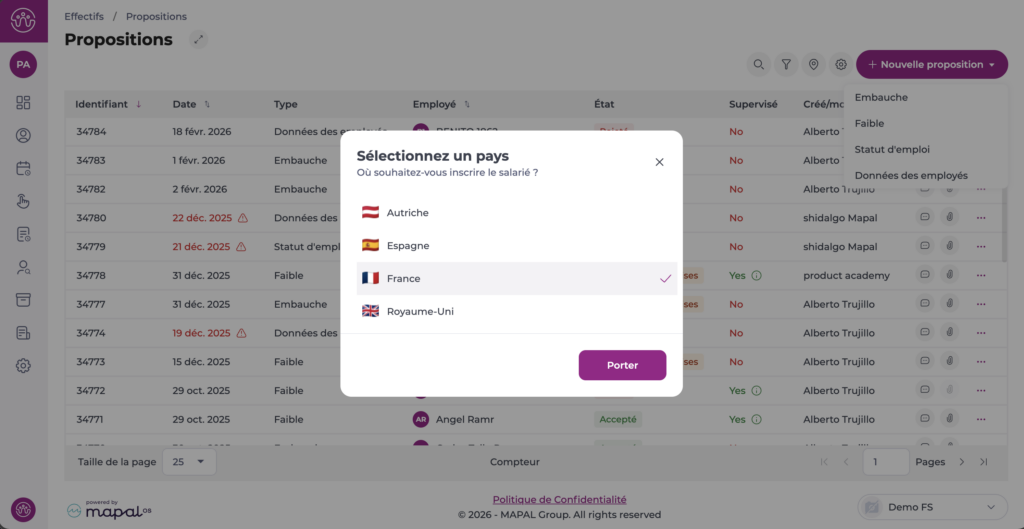Click the location pin icon
1024x529 pixels.
tap(814, 65)
